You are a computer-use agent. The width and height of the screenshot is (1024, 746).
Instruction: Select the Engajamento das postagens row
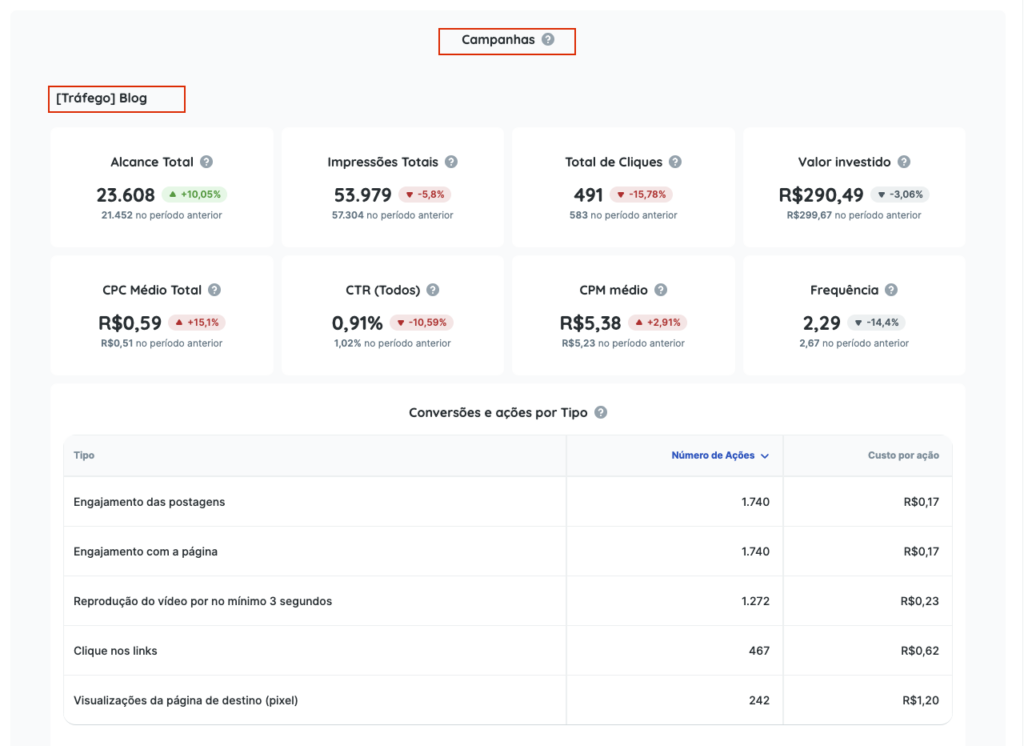[149, 502]
